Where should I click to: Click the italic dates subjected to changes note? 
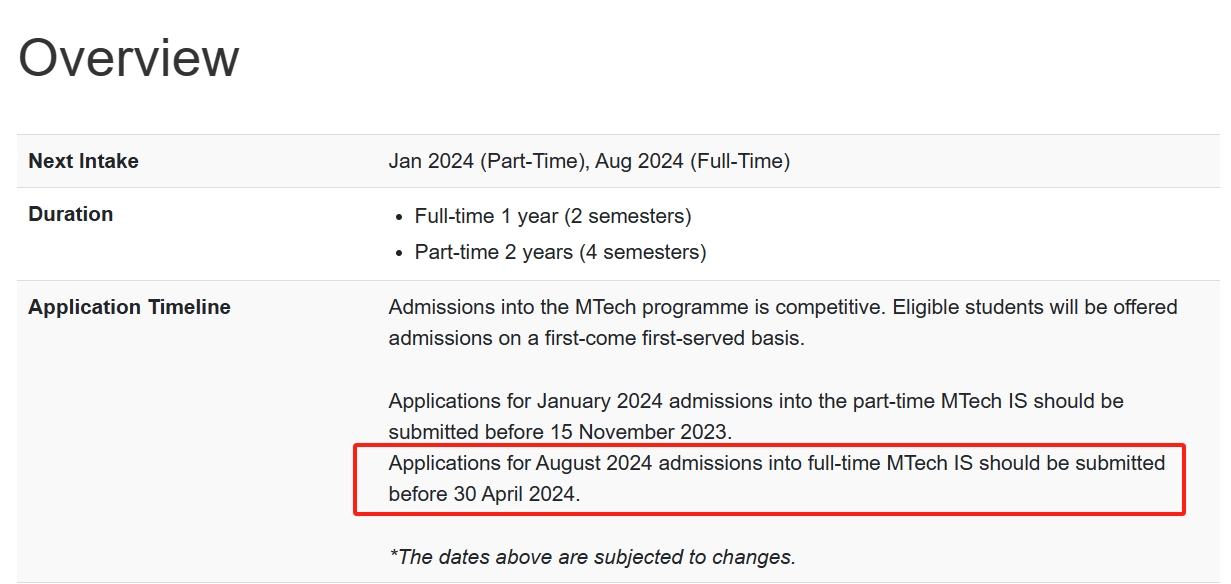(x=592, y=557)
